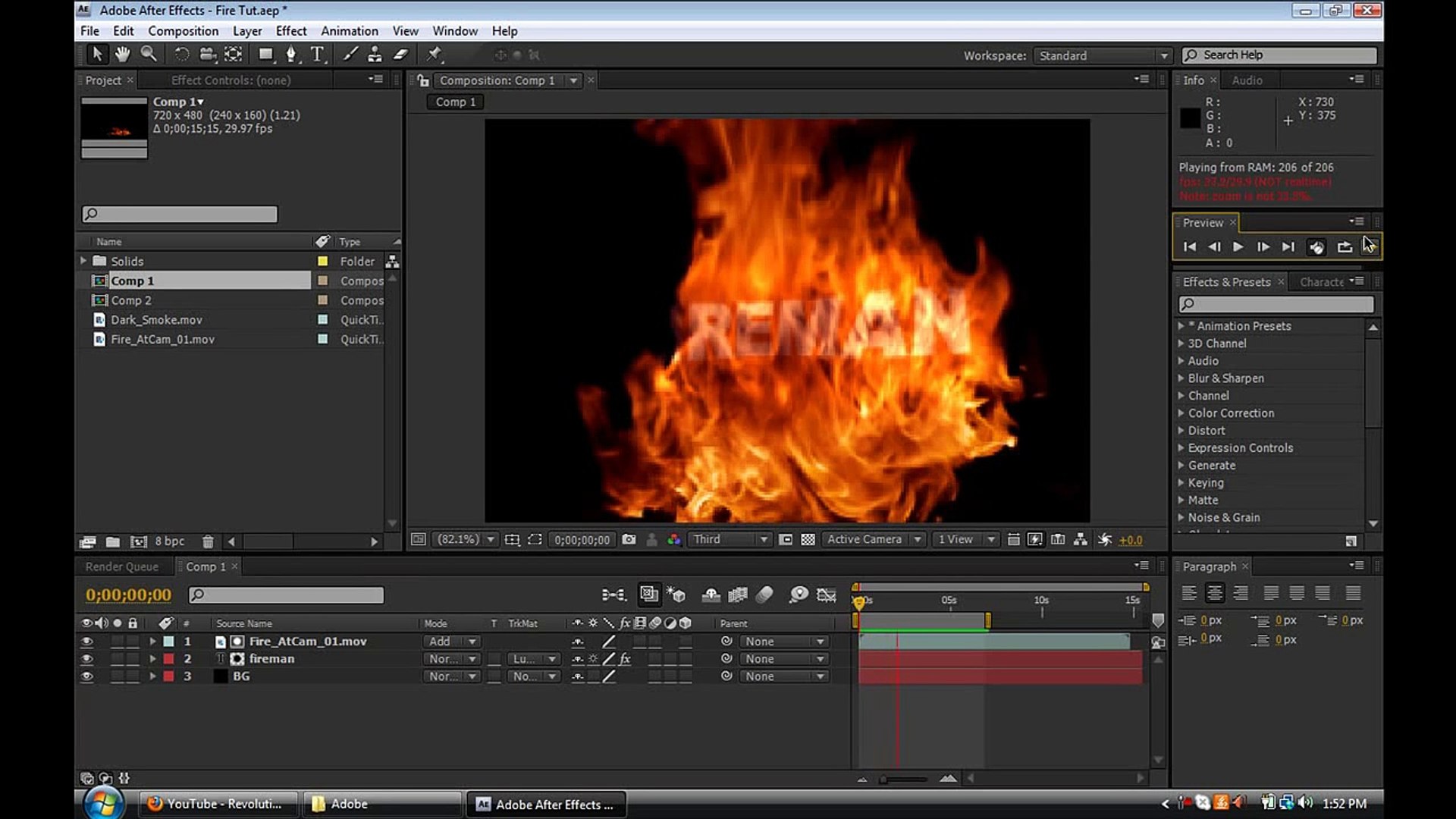1456x819 pixels.
Task: Click the 0;00;00;00 timeline timecode
Action: 128,595
